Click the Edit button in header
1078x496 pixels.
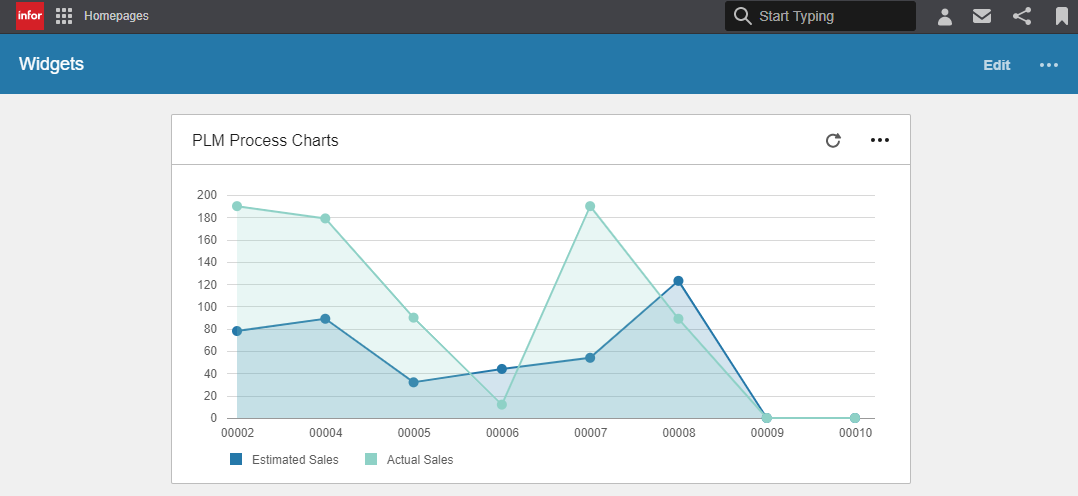coord(996,65)
